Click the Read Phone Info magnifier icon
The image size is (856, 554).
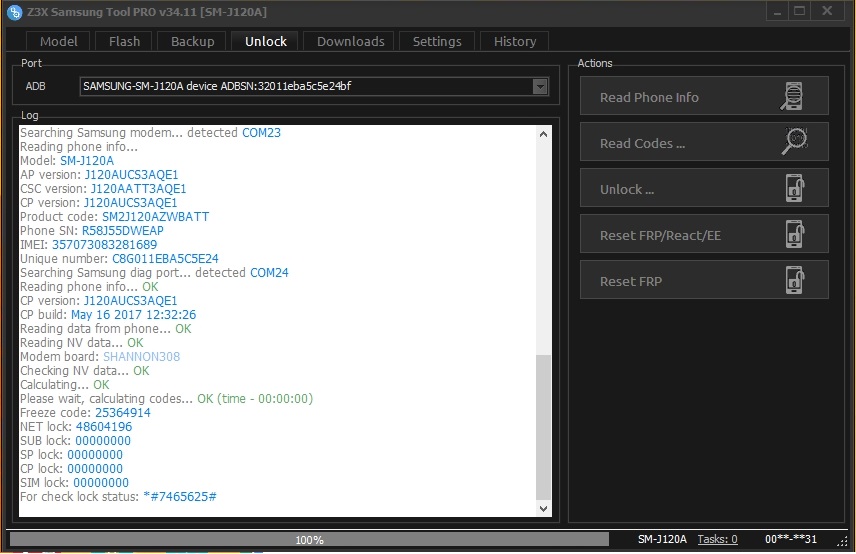tap(792, 96)
